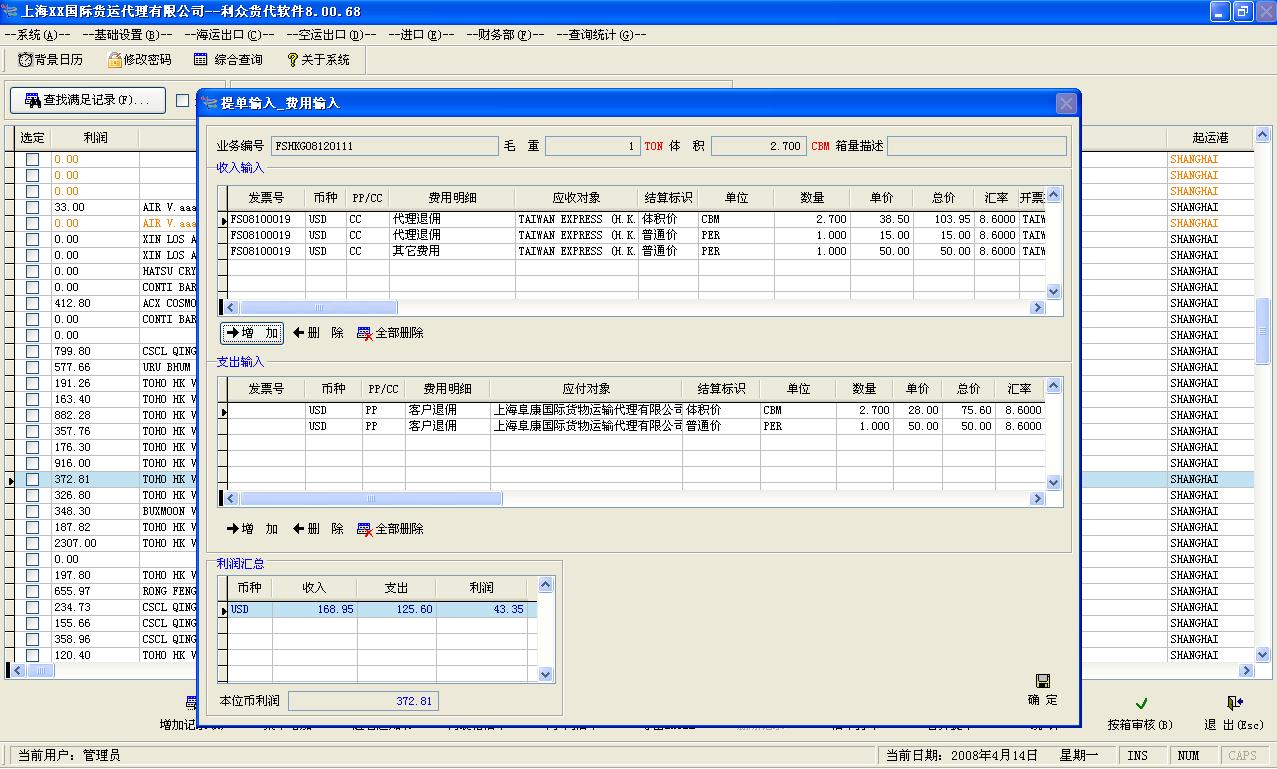Click the 体积 field showing 2.700

coord(758,146)
